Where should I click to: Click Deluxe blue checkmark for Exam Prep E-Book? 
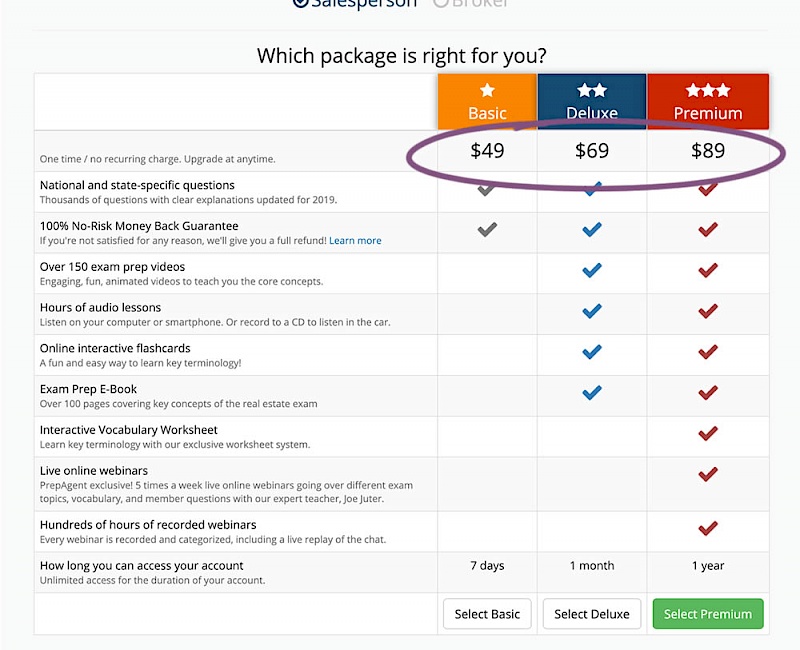592,393
